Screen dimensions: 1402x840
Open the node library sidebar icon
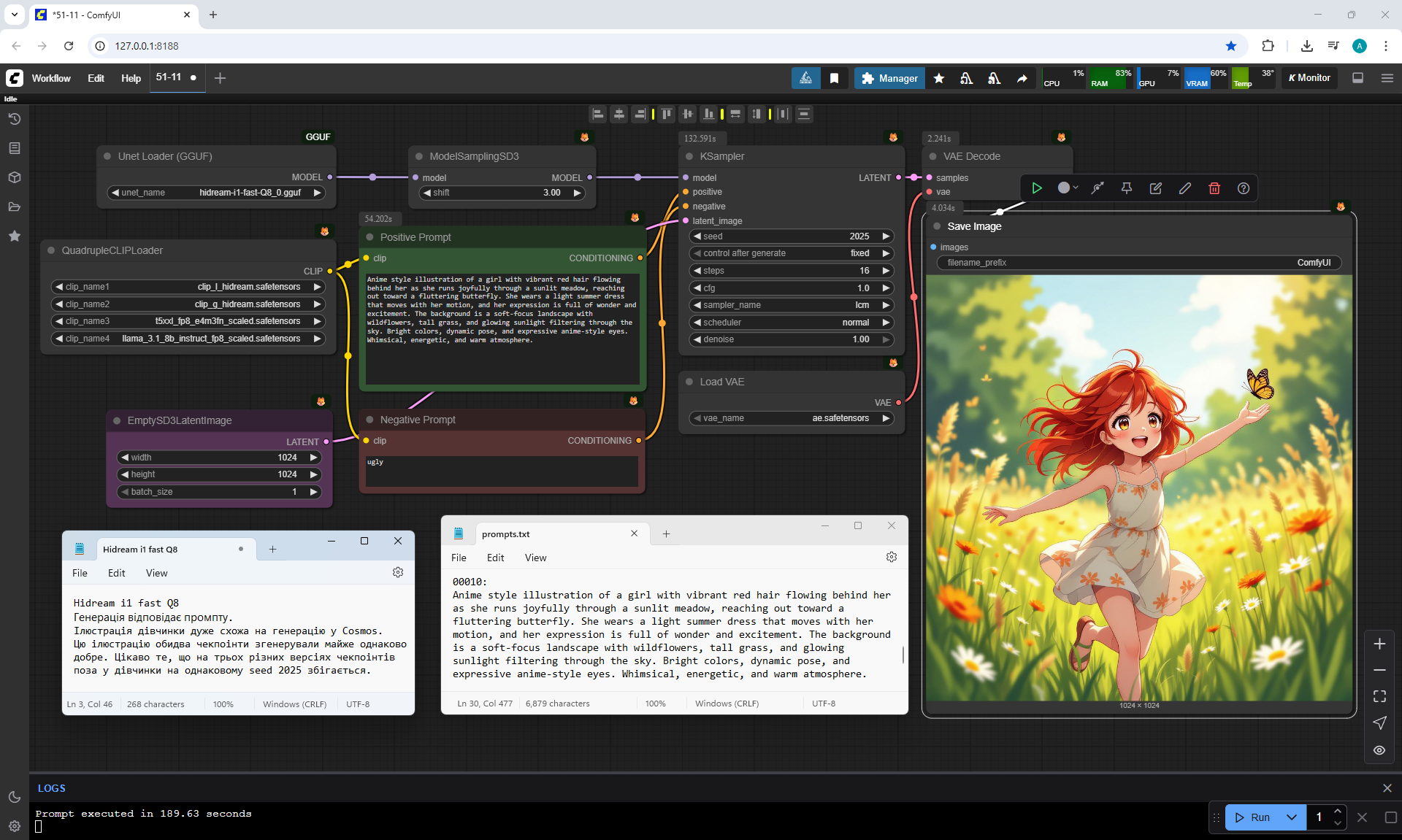14,148
